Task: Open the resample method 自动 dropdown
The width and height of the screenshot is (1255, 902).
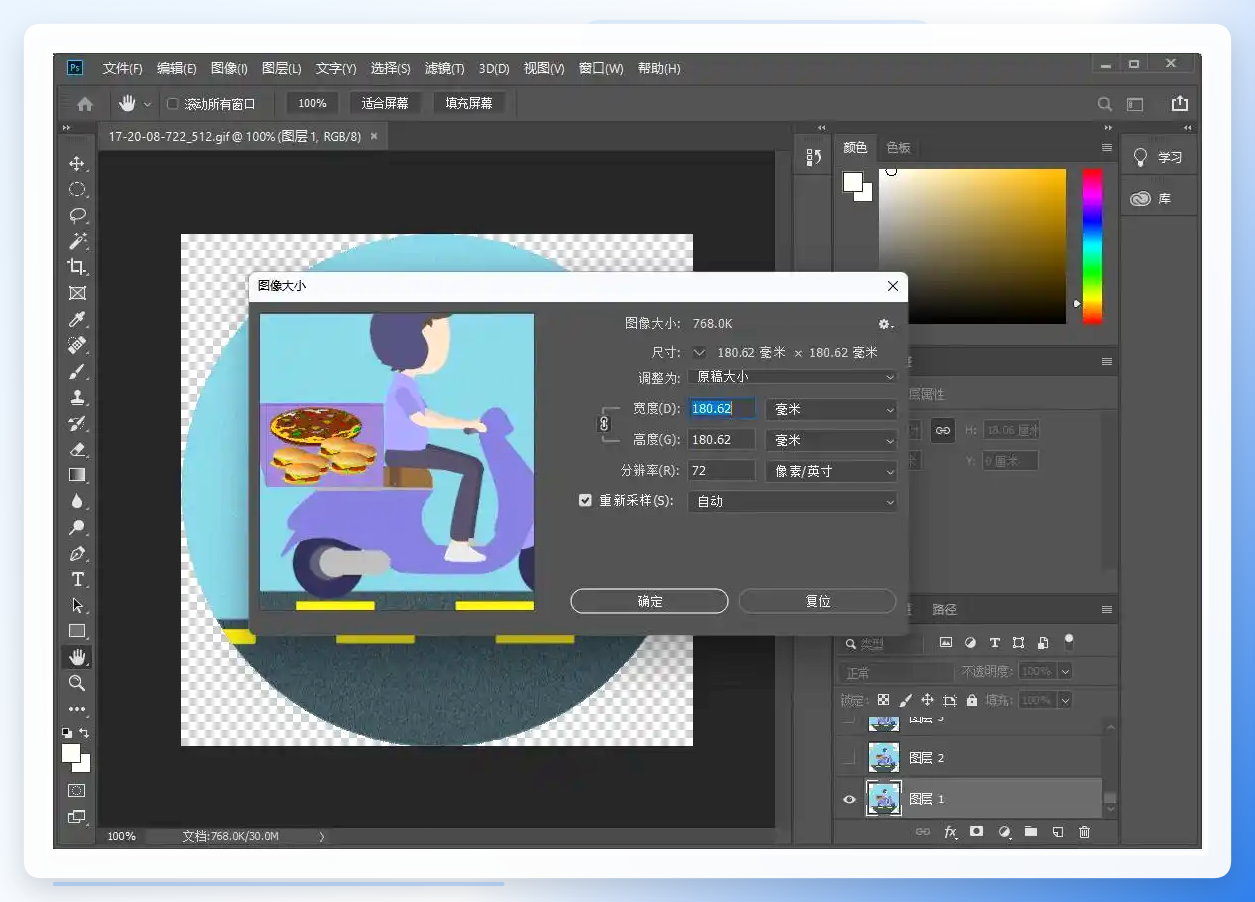Action: point(792,501)
